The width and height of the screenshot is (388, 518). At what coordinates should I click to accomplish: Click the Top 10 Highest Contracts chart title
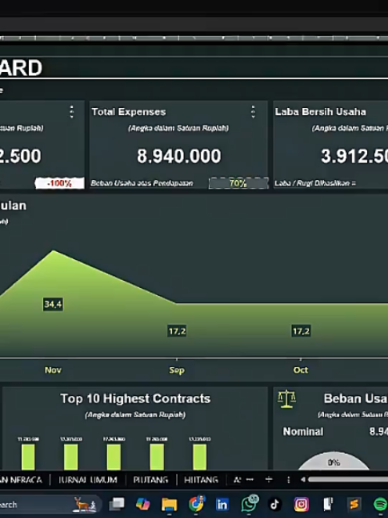[x=135, y=398]
